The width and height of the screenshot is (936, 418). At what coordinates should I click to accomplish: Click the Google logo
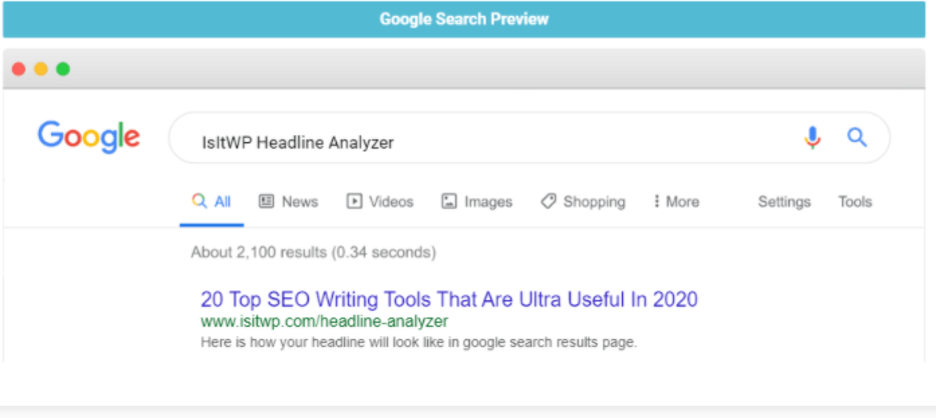[89, 137]
